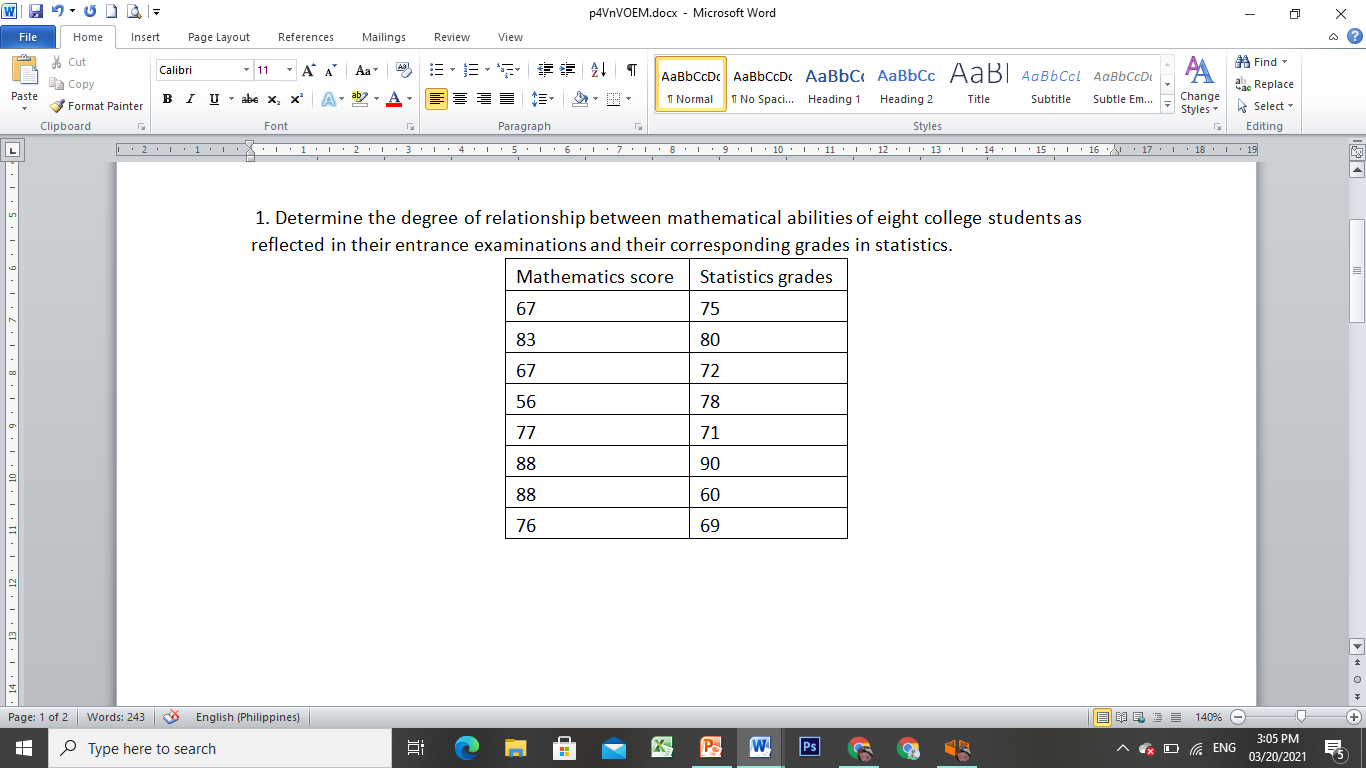Click Words: 243 in status bar

coord(116,717)
